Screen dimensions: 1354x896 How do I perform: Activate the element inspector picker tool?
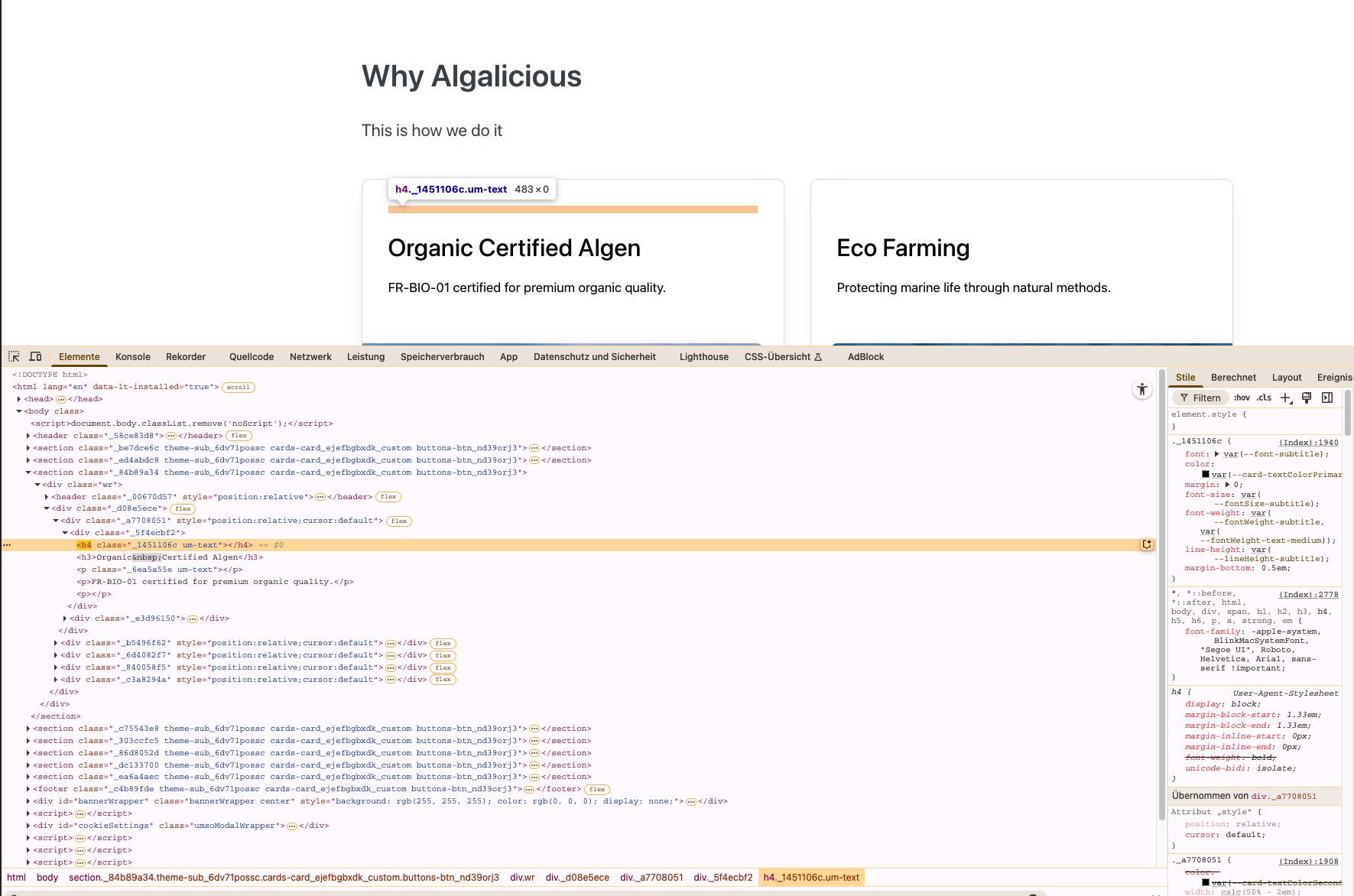14,356
